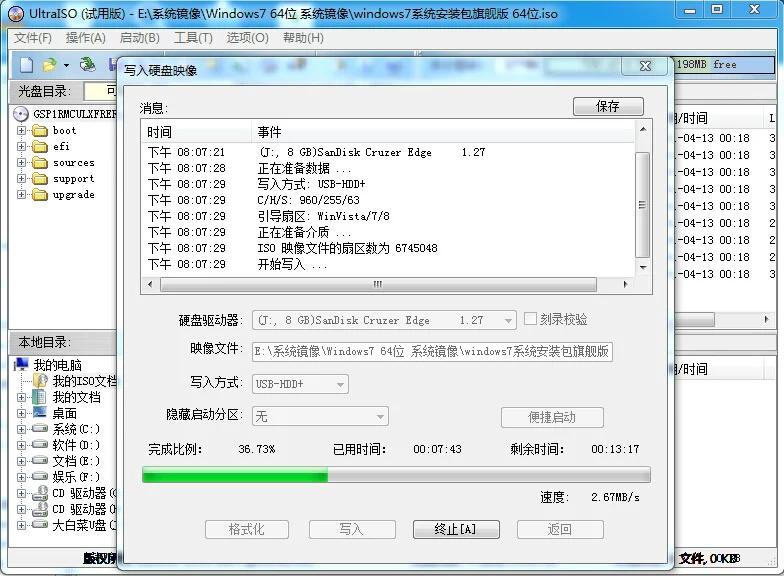Click the efi folder icon
The width and height of the screenshot is (784, 576).
tap(40, 147)
